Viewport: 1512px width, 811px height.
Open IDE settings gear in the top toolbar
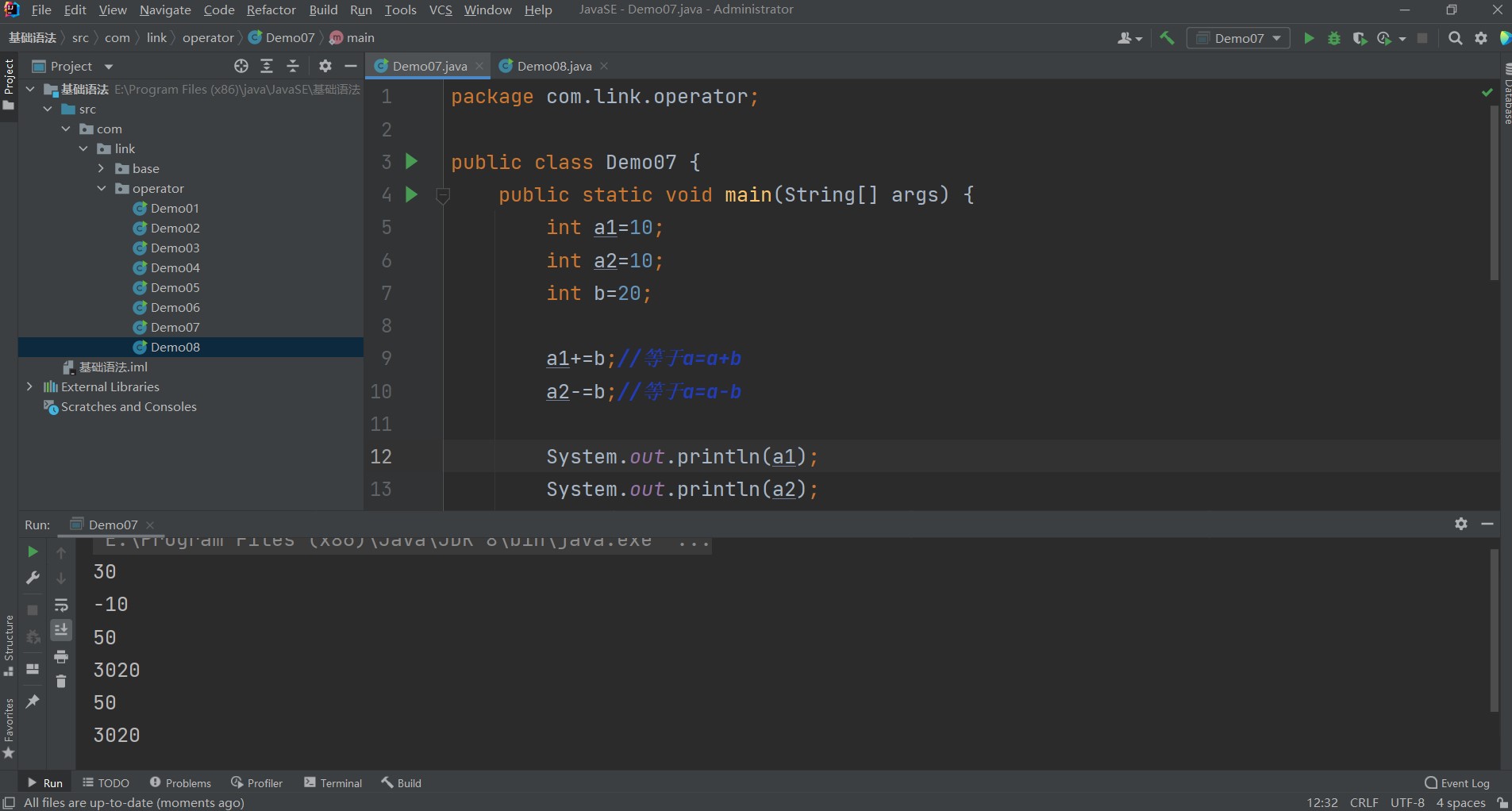point(1481,38)
